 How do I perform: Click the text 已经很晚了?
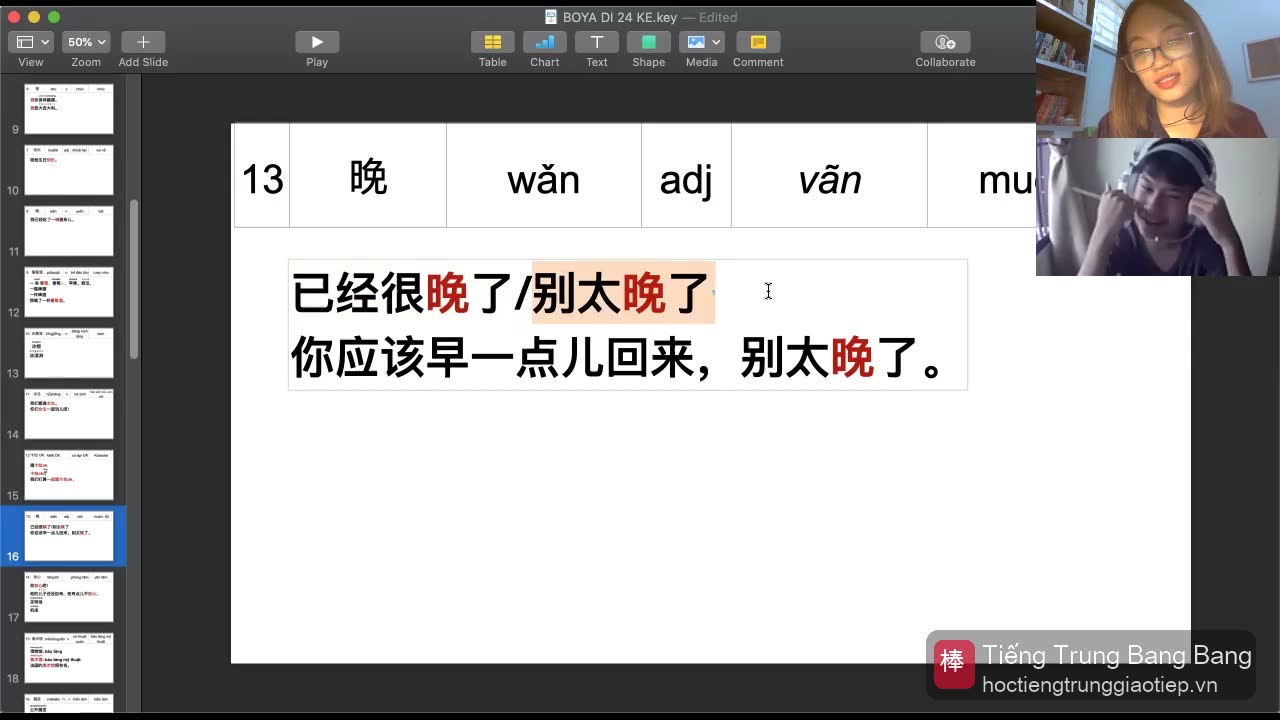coord(402,294)
